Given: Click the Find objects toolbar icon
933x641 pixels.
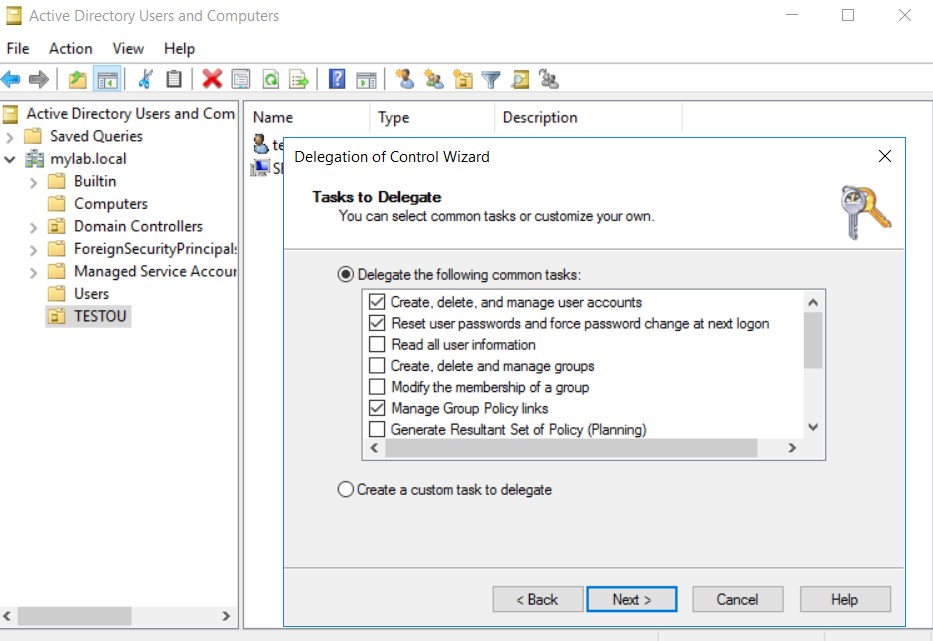Looking at the screenshot, I should click(x=520, y=79).
